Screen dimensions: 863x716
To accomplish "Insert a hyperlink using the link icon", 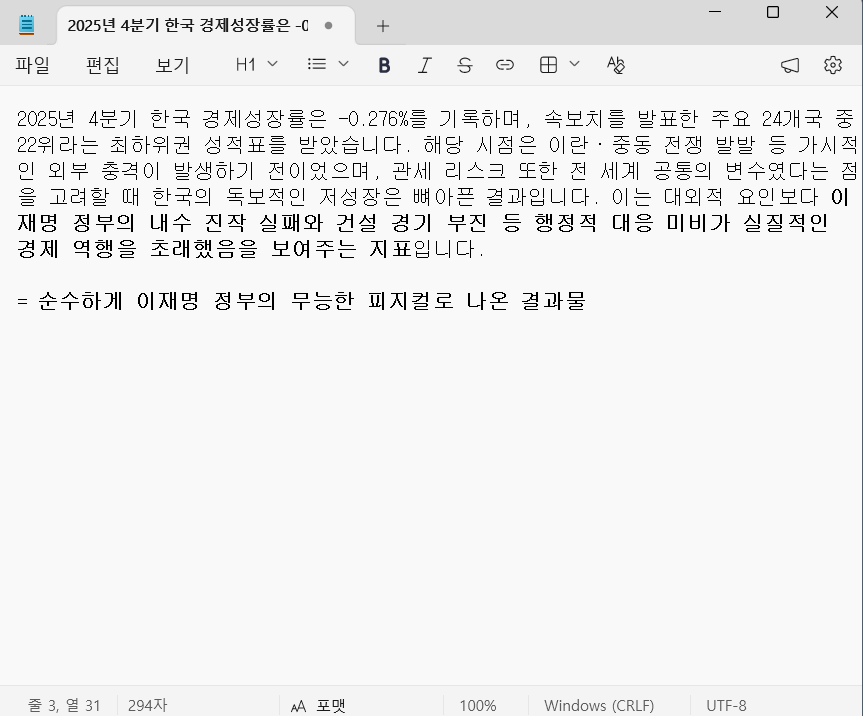I will (x=505, y=64).
